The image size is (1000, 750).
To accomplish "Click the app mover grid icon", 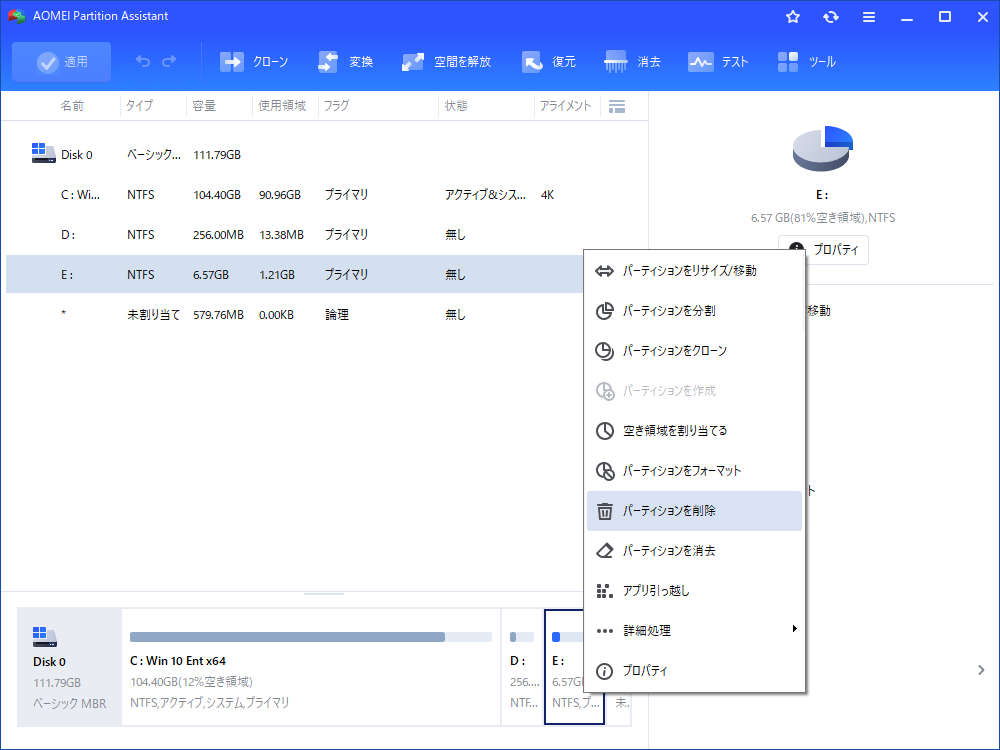I will click(605, 591).
